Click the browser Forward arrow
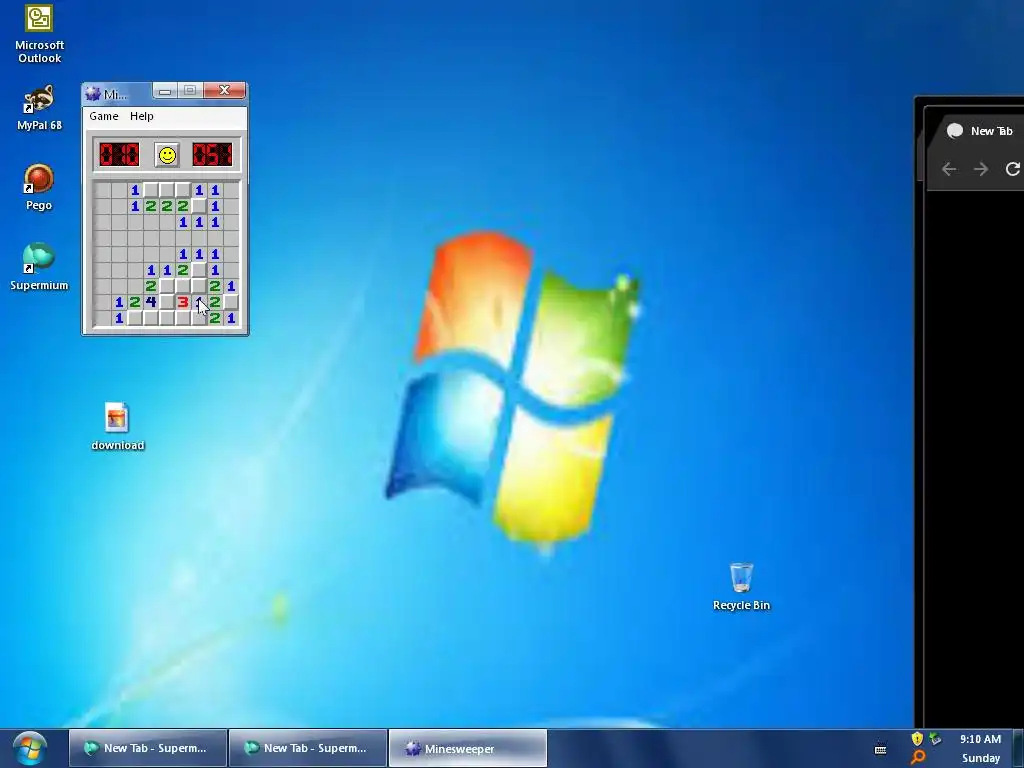 981,169
